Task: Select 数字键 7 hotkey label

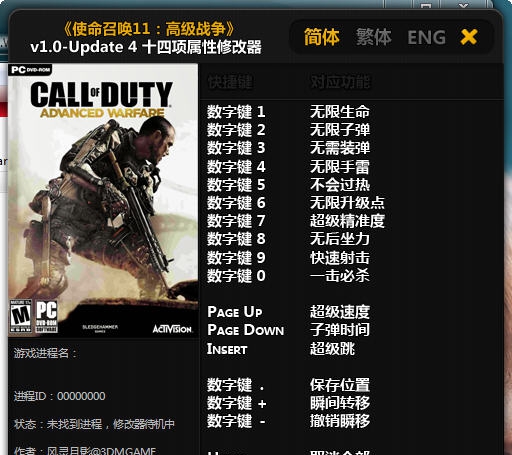Action: (x=236, y=221)
